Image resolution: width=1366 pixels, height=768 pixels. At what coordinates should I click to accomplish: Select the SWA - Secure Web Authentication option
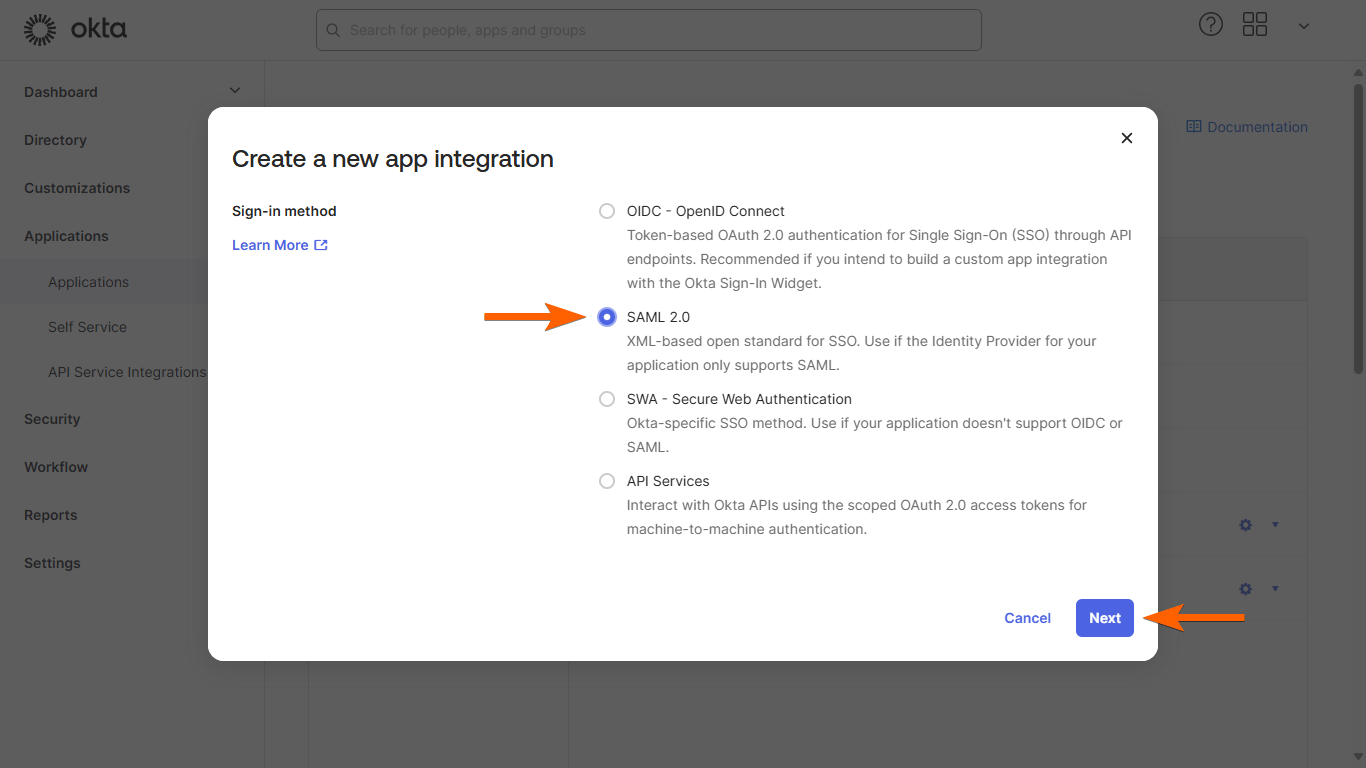(607, 399)
